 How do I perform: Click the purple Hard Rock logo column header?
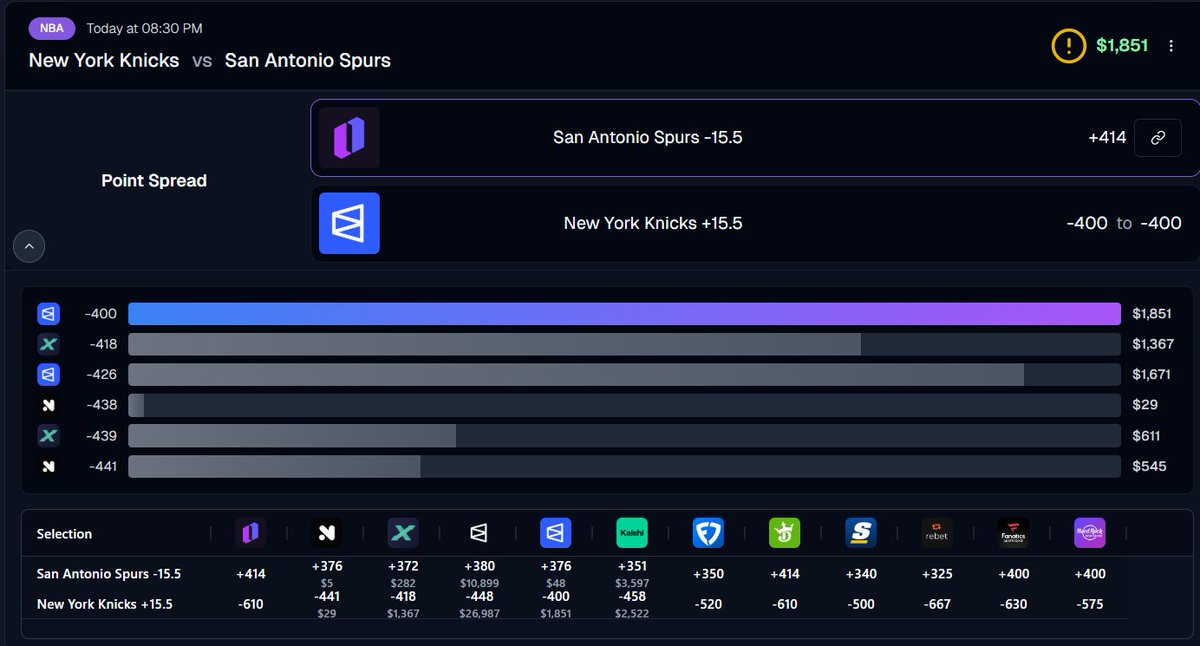point(1089,533)
